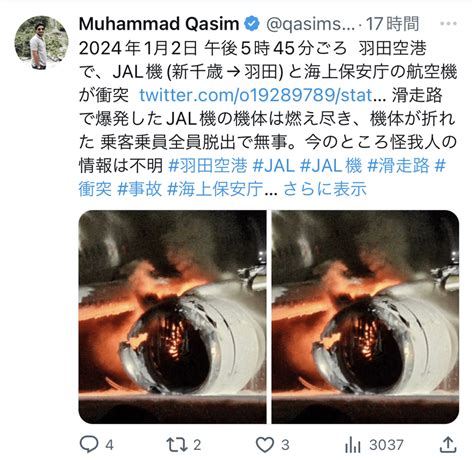The width and height of the screenshot is (474, 460).
Task: Click the #JAL hashtag
Action: coord(274,166)
